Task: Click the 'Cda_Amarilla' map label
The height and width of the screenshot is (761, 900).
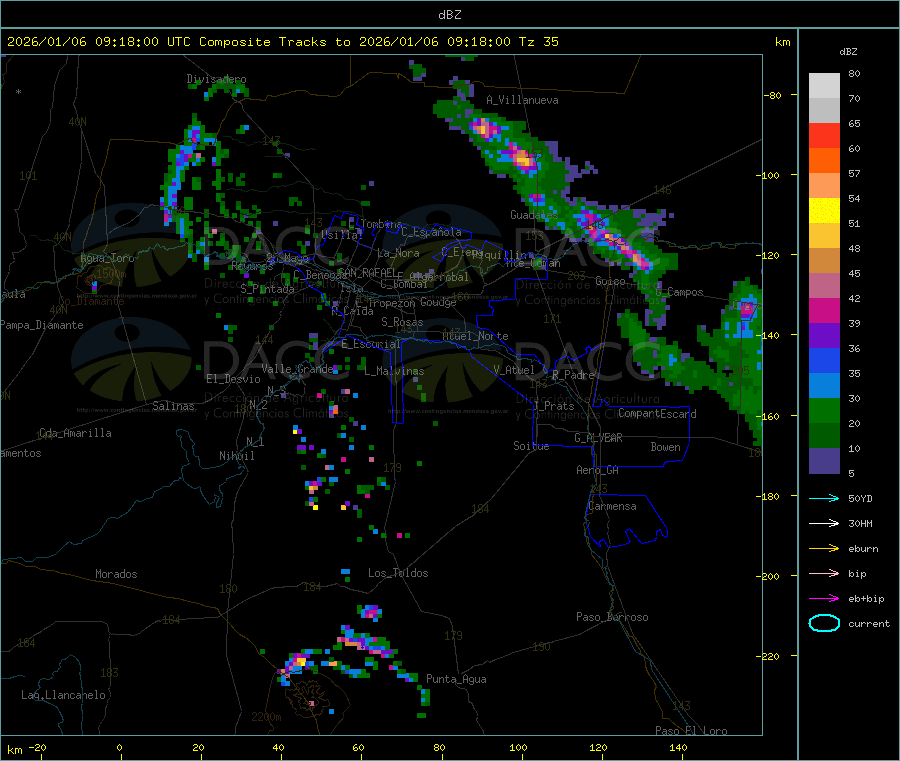Action: [x=75, y=433]
